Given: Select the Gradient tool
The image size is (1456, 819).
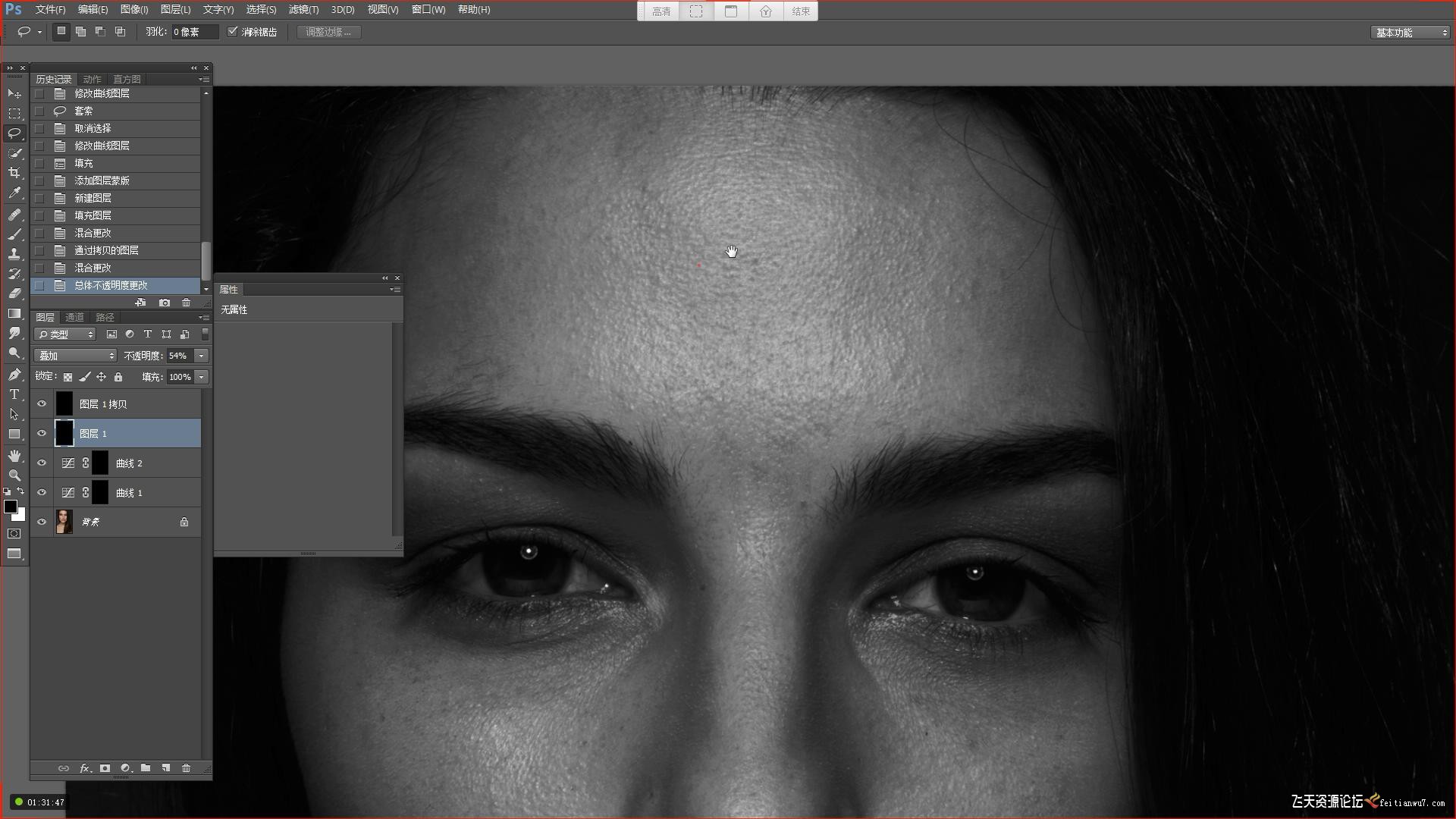Looking at the screenshot, I should click(14, 313).
